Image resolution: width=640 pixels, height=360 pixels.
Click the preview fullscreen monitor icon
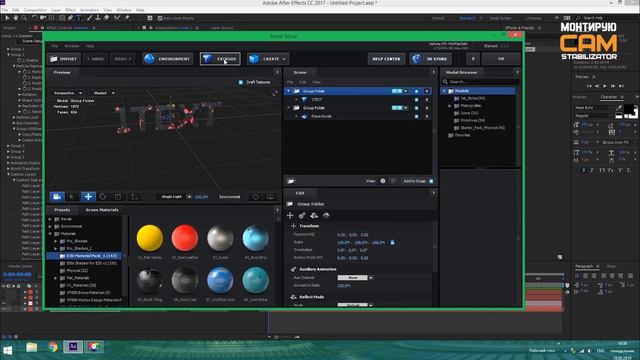pyautogui.click(x=270, y=197)
